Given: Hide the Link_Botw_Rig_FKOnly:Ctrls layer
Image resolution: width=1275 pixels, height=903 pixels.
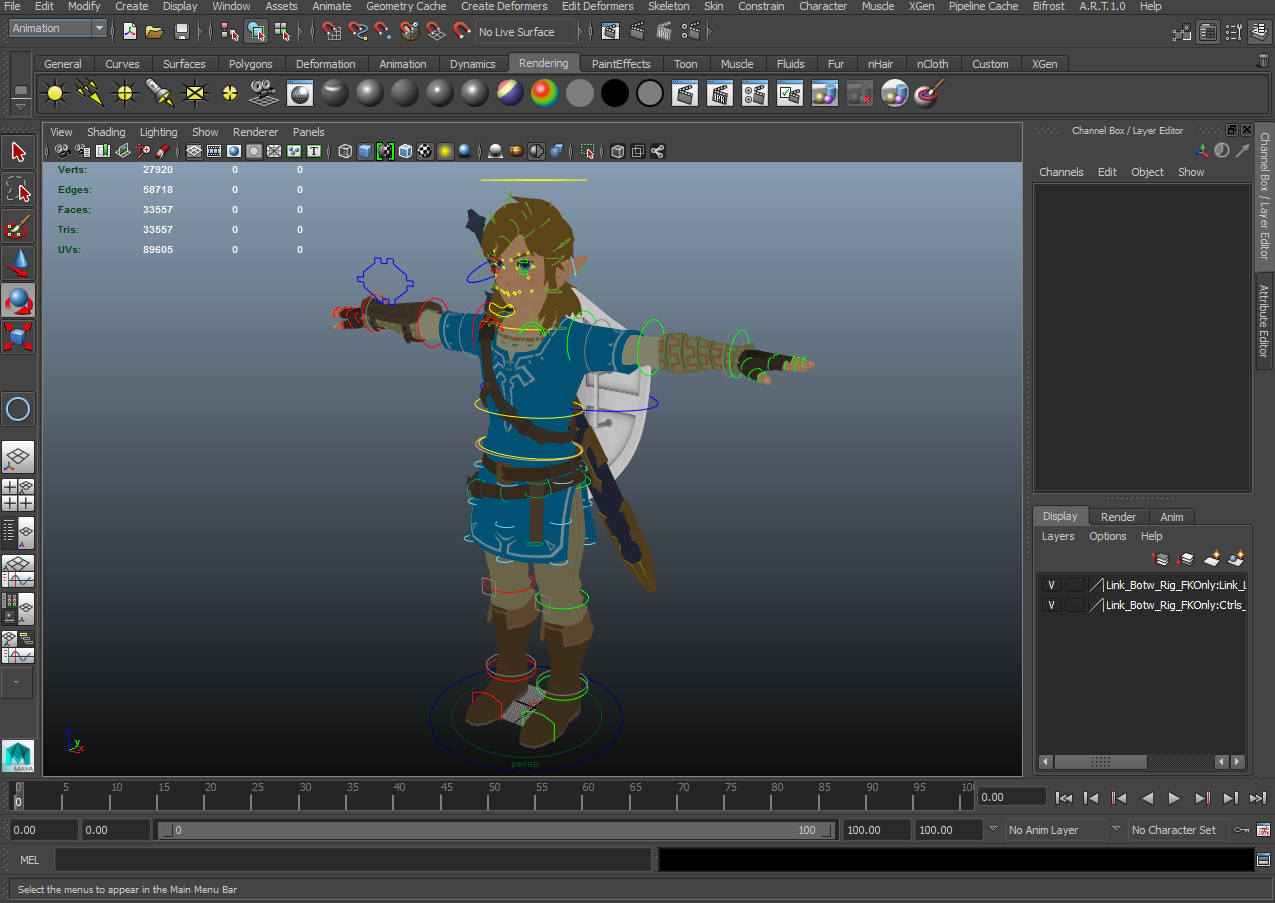Looking at the screenshot, I should [x=1051, y=604].
